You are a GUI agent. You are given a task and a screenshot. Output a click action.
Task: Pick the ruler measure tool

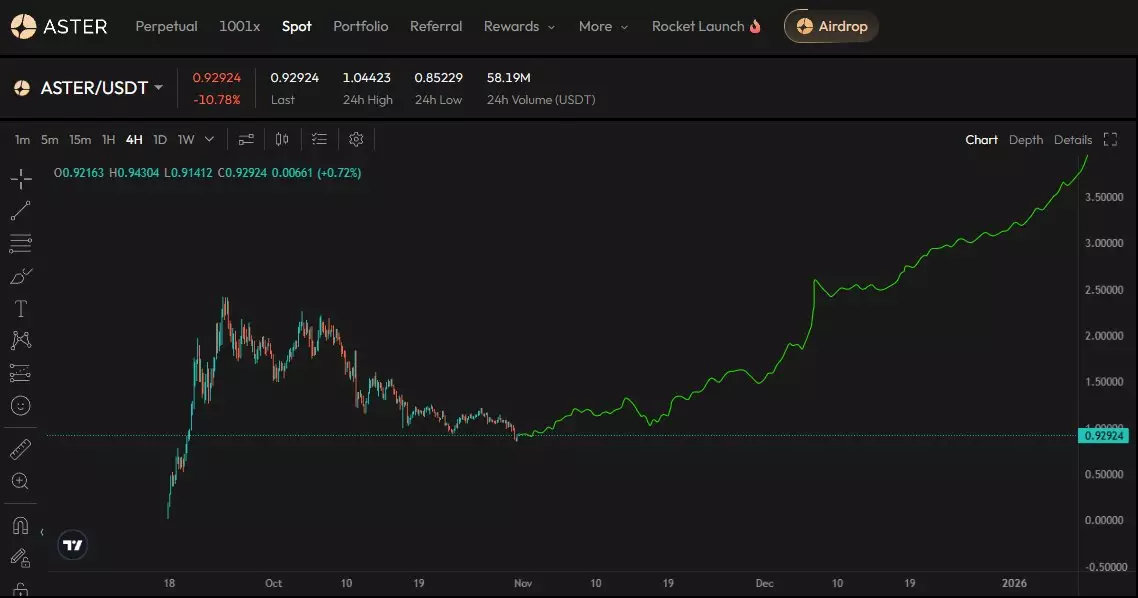20,449
